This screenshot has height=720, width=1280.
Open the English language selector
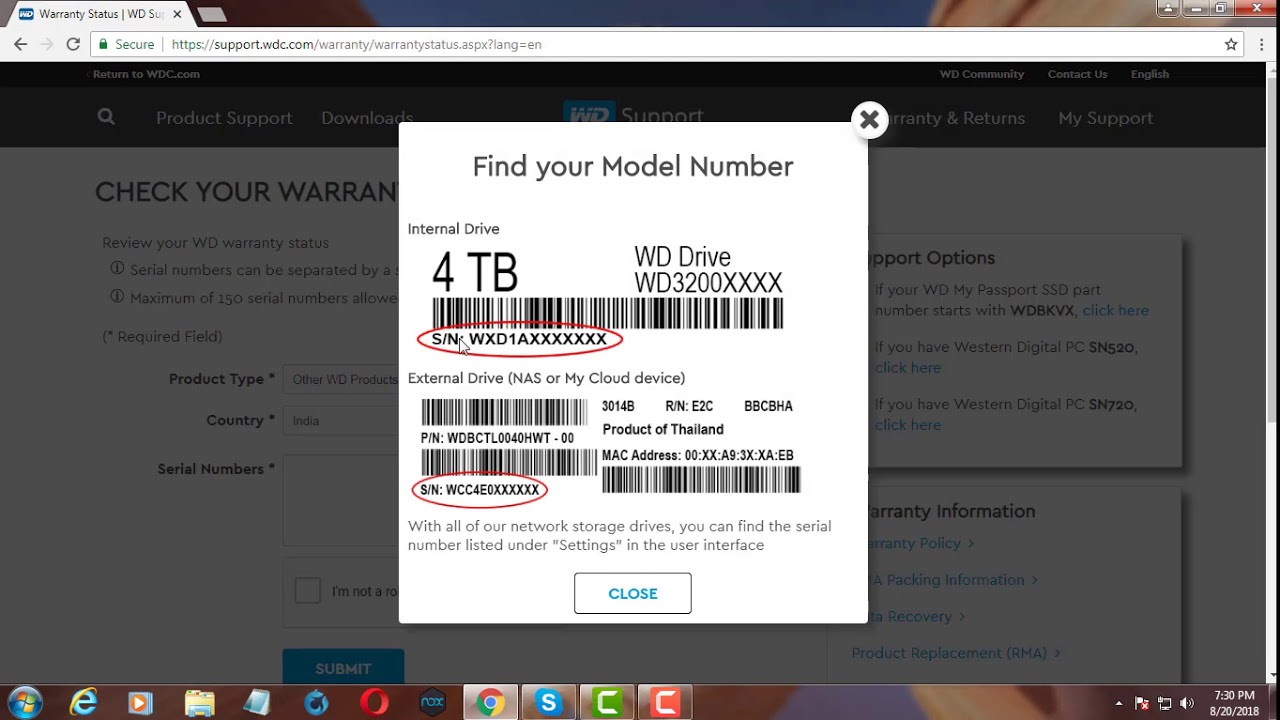pos(1149,74)
